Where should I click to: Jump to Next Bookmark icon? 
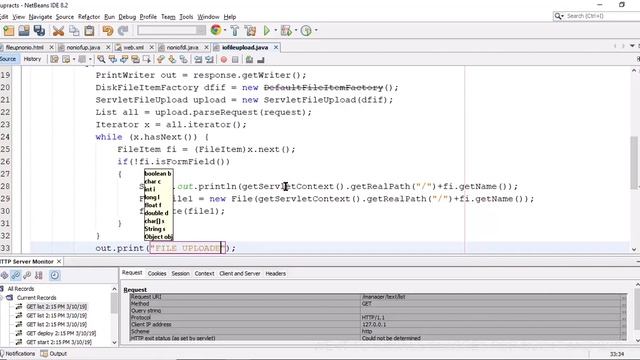point(172,60)
